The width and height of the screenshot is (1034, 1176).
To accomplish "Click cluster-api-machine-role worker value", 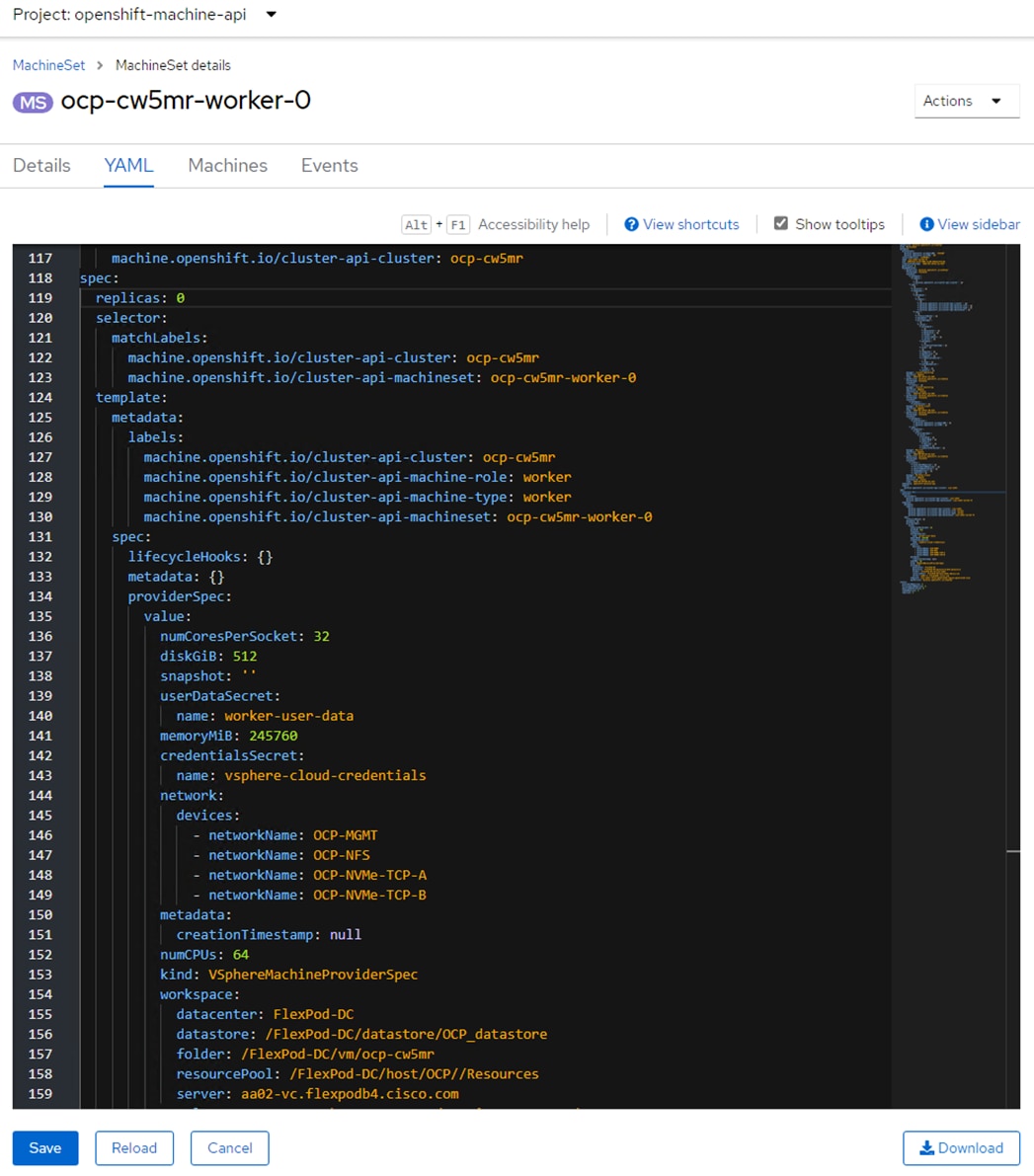I will [x=547, y=477].
